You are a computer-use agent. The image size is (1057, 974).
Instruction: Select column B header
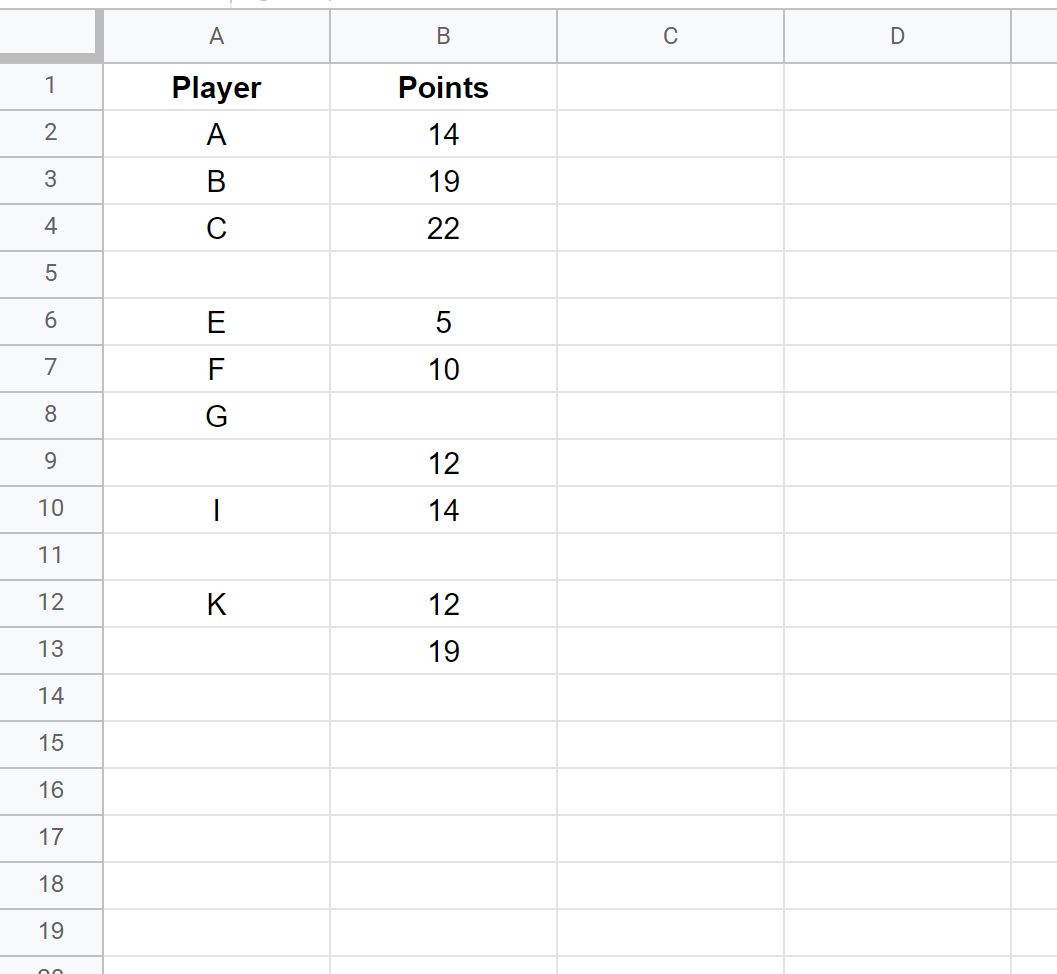[x=444, y=36]
